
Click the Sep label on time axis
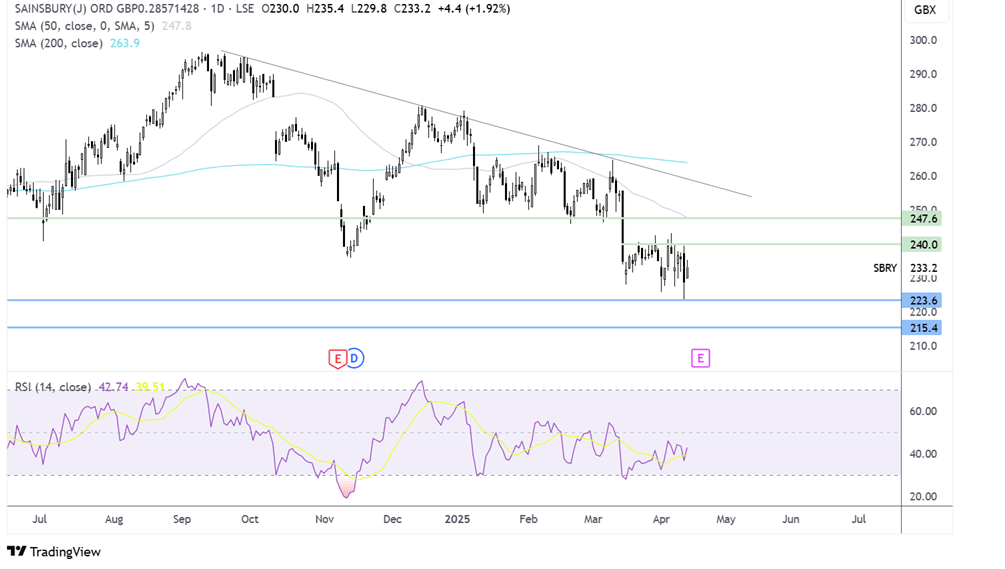coord(182,519)
